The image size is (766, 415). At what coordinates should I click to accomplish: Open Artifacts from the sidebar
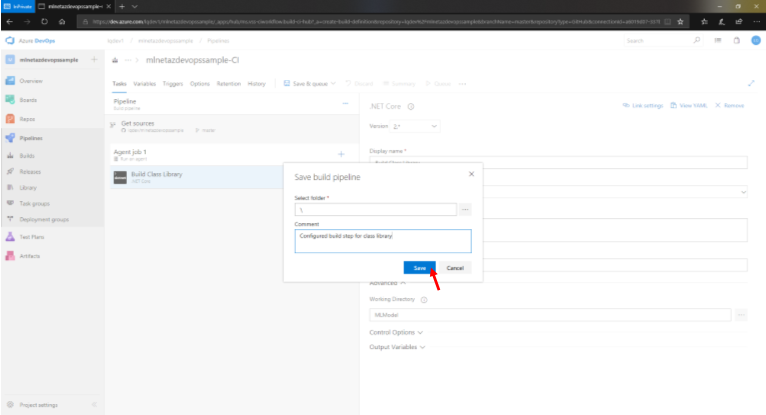coord(31,256)
